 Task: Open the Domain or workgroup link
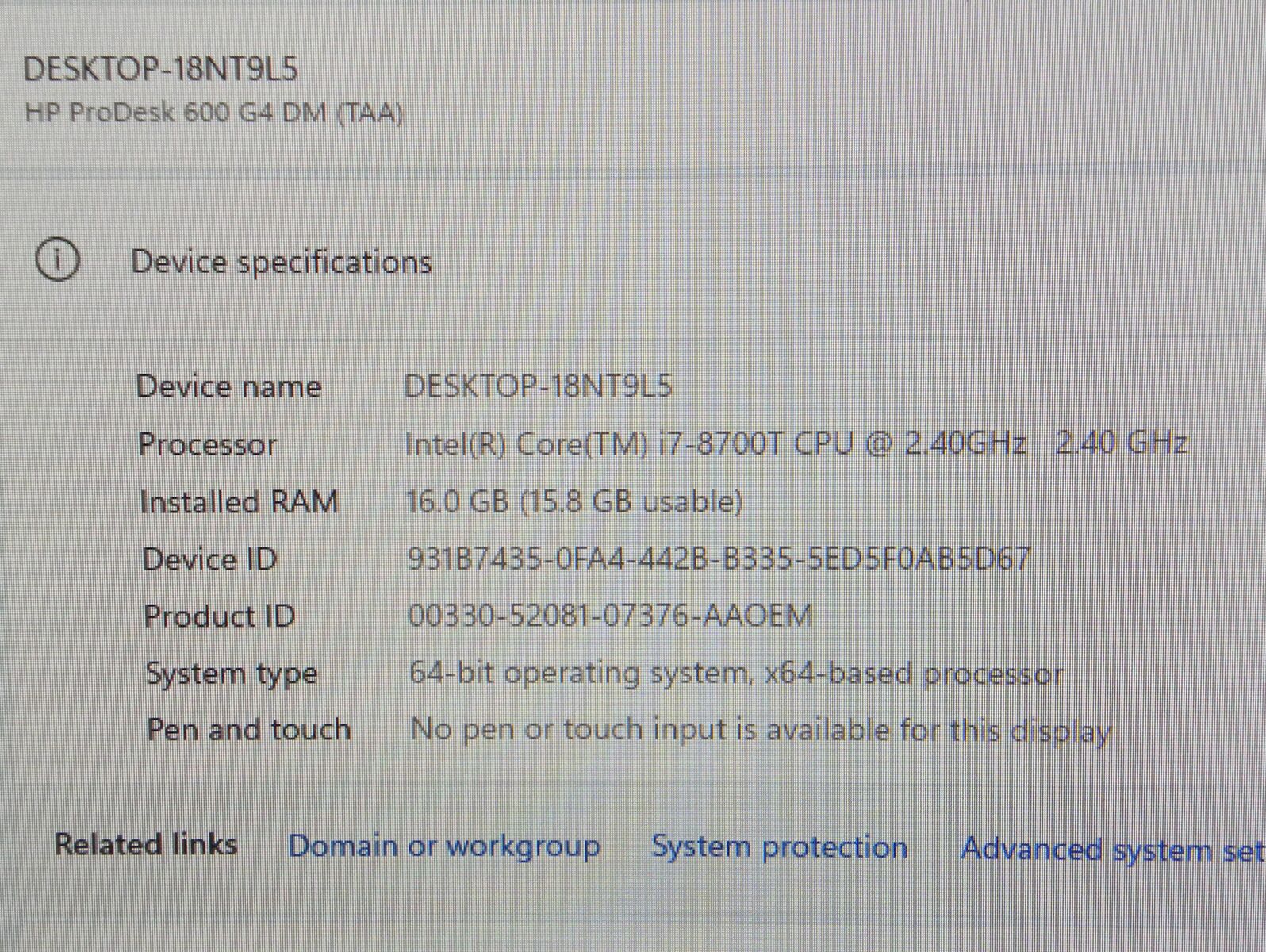(443, 846)
